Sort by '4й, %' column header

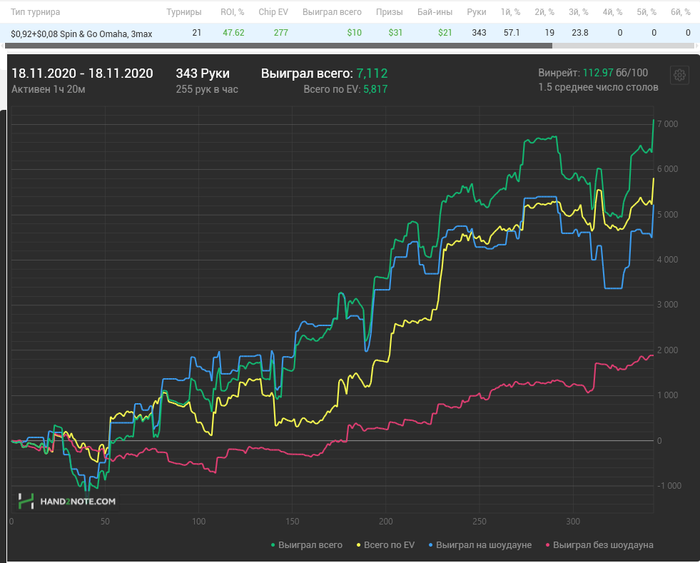point(612,12)
